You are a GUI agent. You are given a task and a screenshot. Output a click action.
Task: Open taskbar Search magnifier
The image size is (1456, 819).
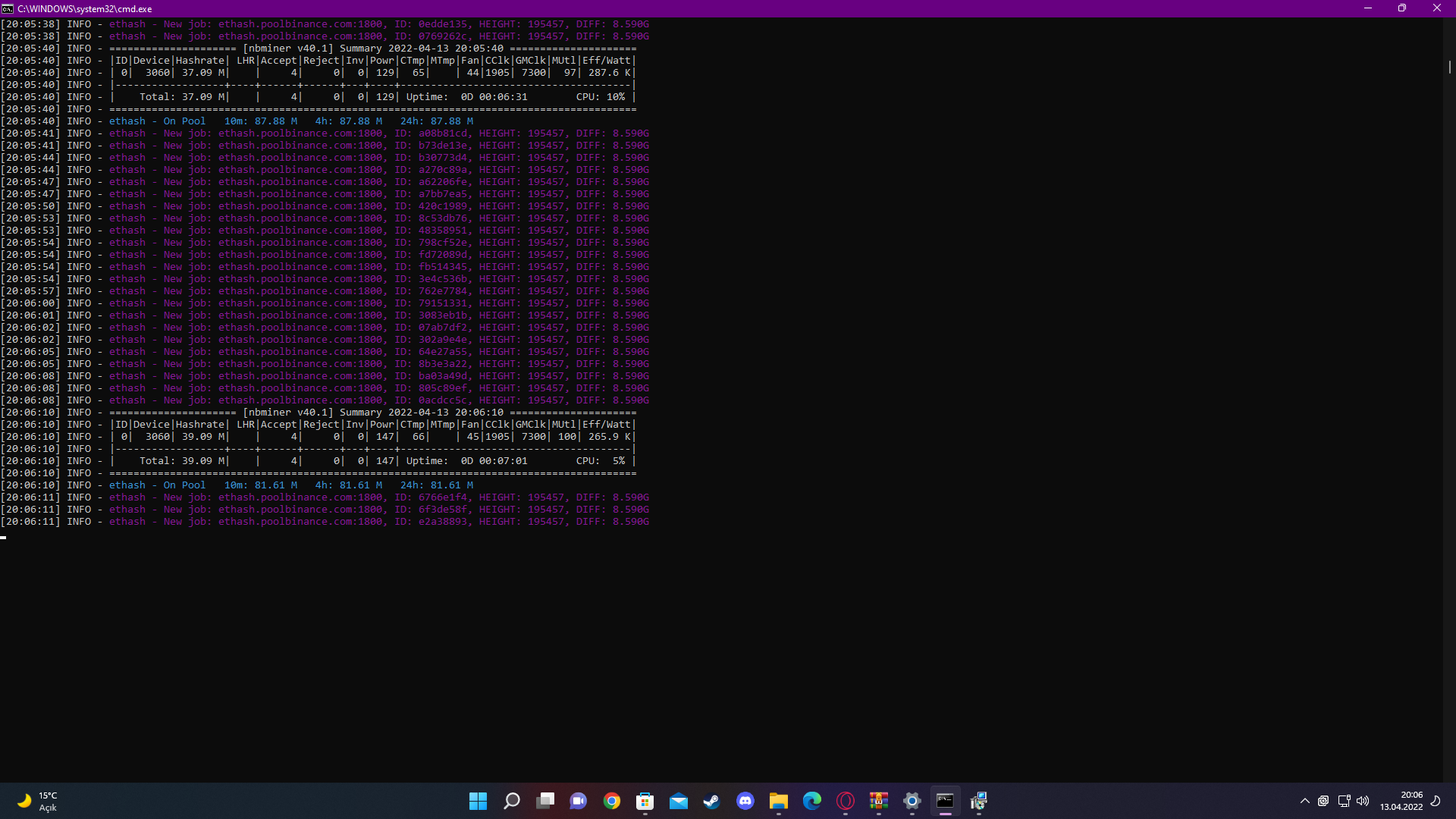coord(512,801)
